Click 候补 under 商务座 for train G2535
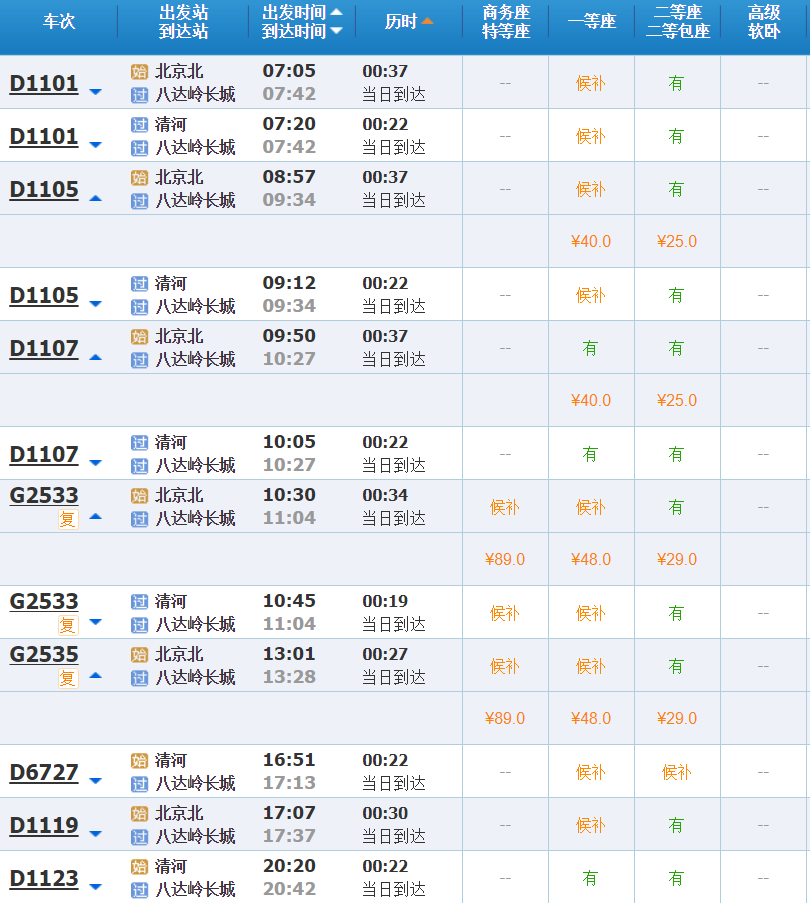The image size is (810, 904). coord(504,666)
